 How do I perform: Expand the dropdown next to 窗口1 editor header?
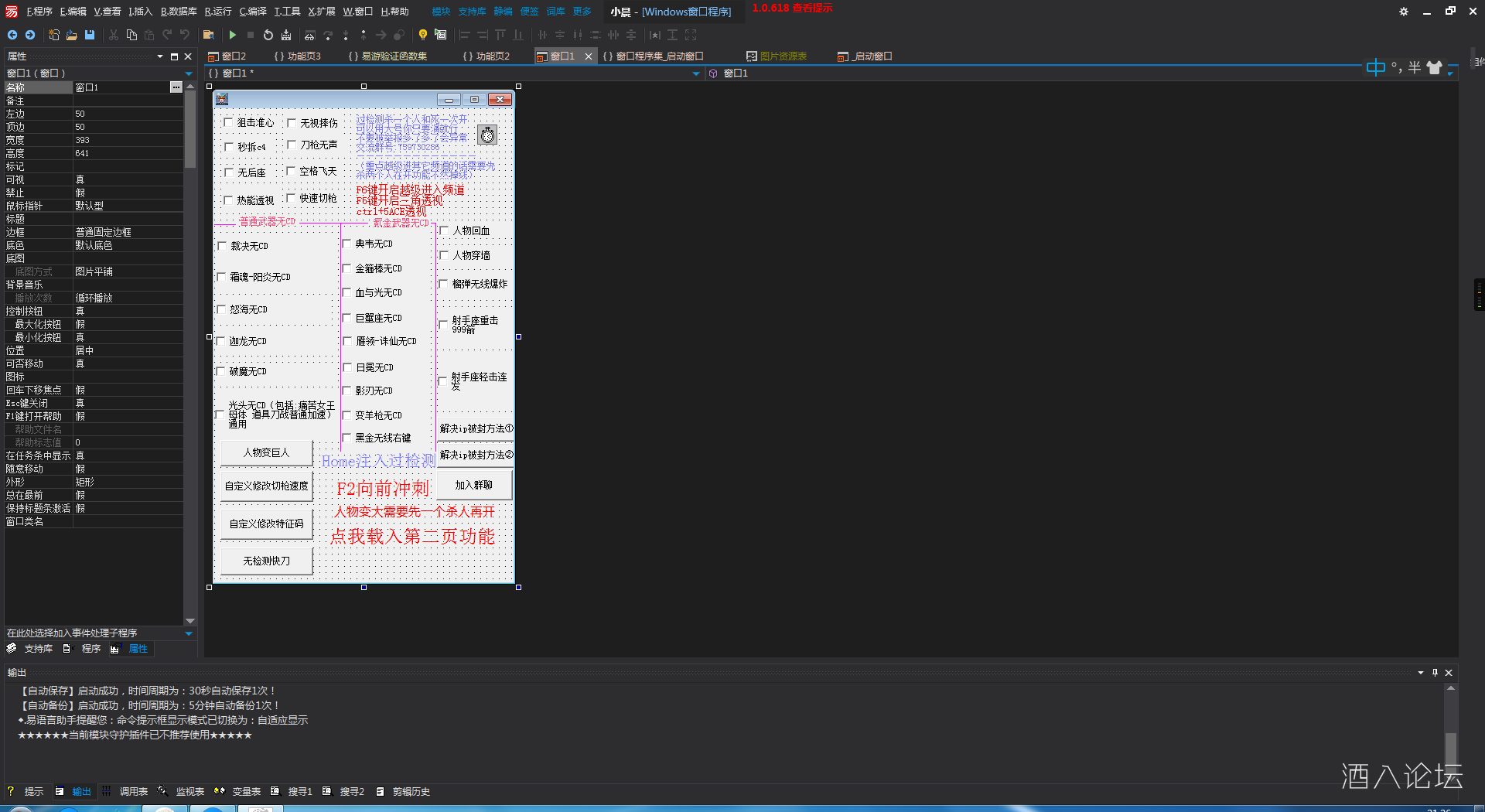(695, 73)
